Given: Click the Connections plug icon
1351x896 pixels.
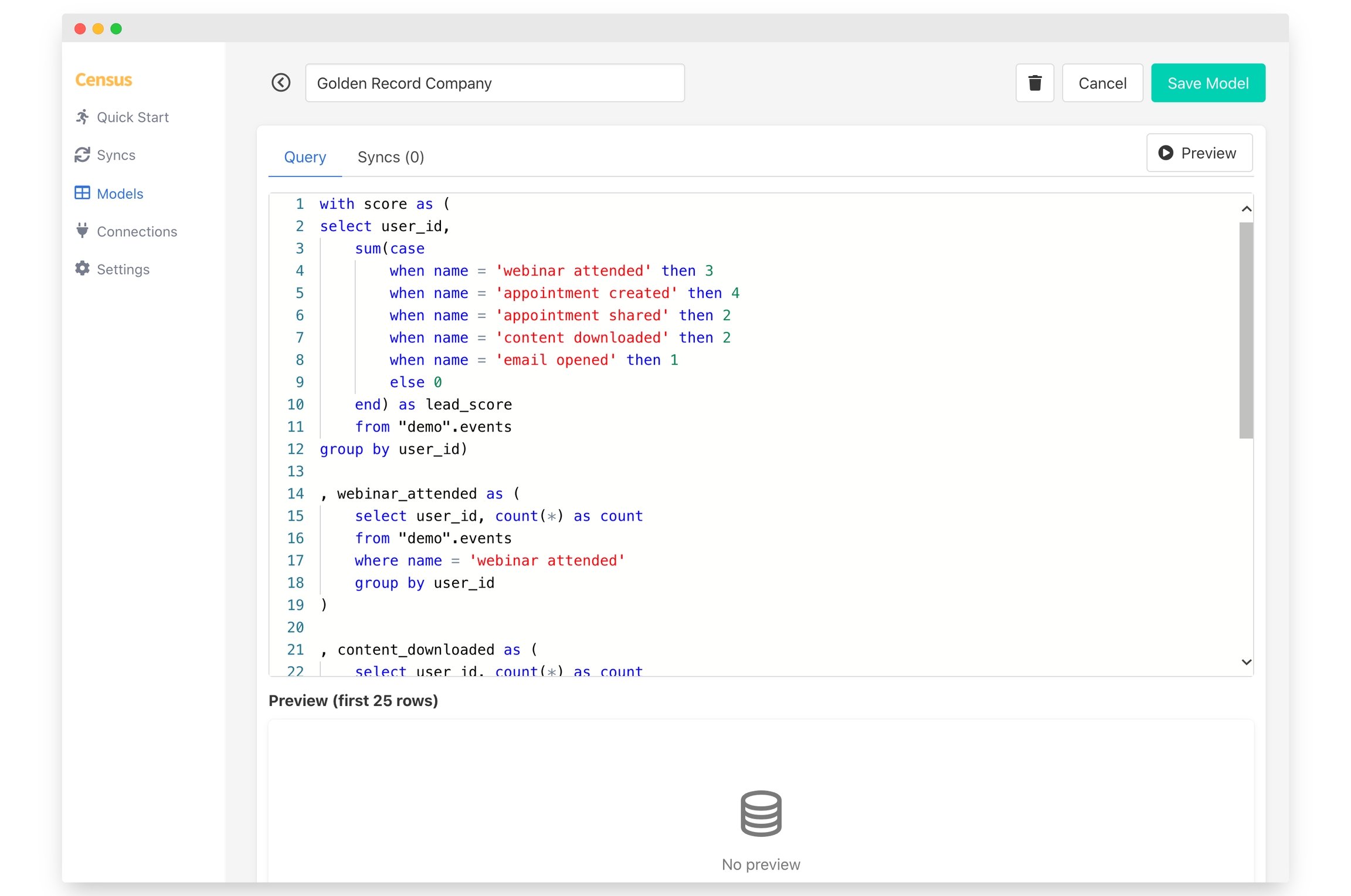Looking at the screenshot, I should 83,230.
